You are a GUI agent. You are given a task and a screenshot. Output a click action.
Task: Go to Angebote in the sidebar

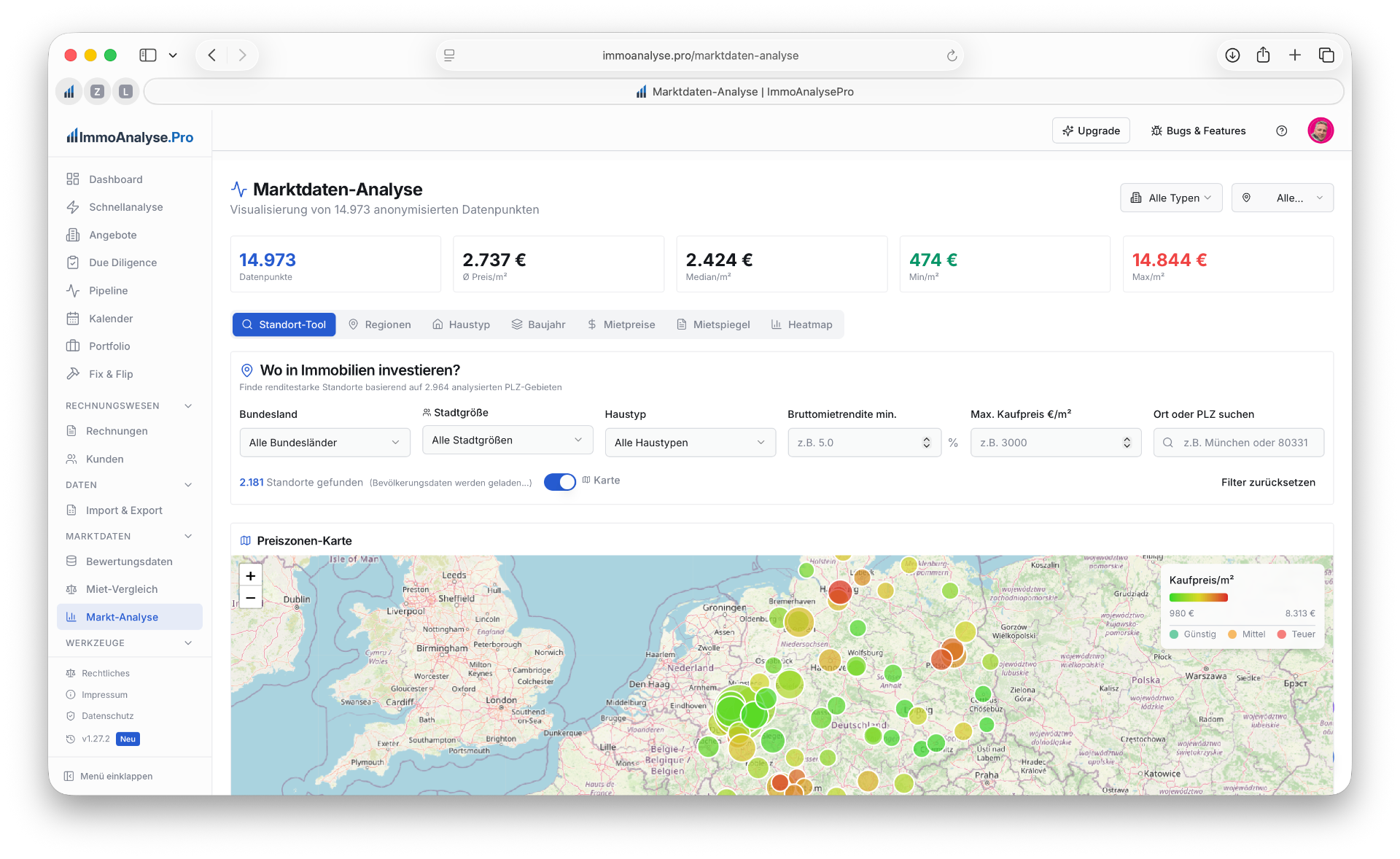[x=130, y=235]
